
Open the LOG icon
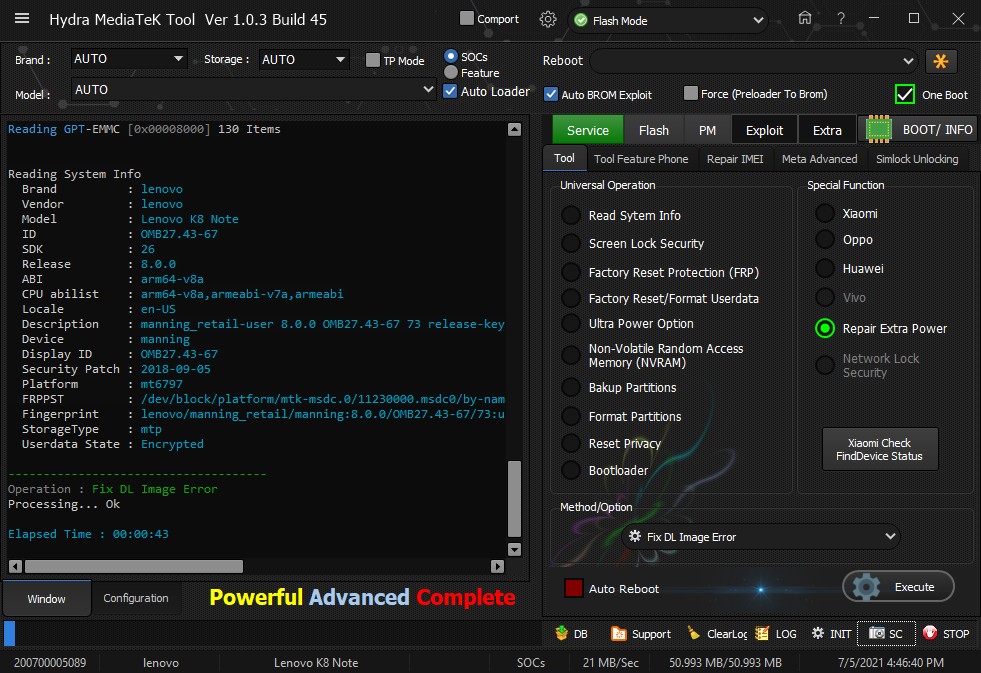761,634
